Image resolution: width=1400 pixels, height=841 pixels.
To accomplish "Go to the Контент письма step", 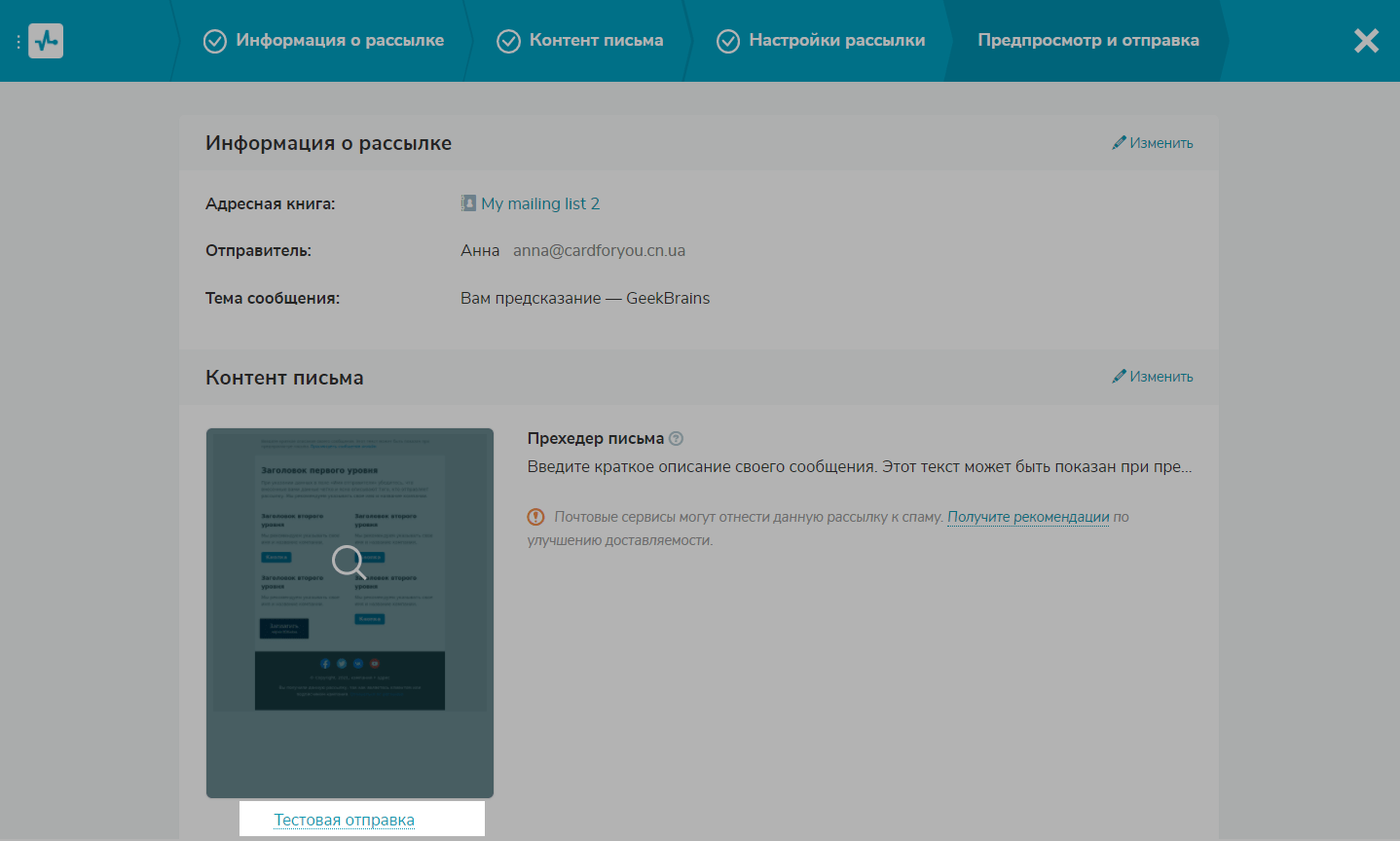I will tap(595, 41).
